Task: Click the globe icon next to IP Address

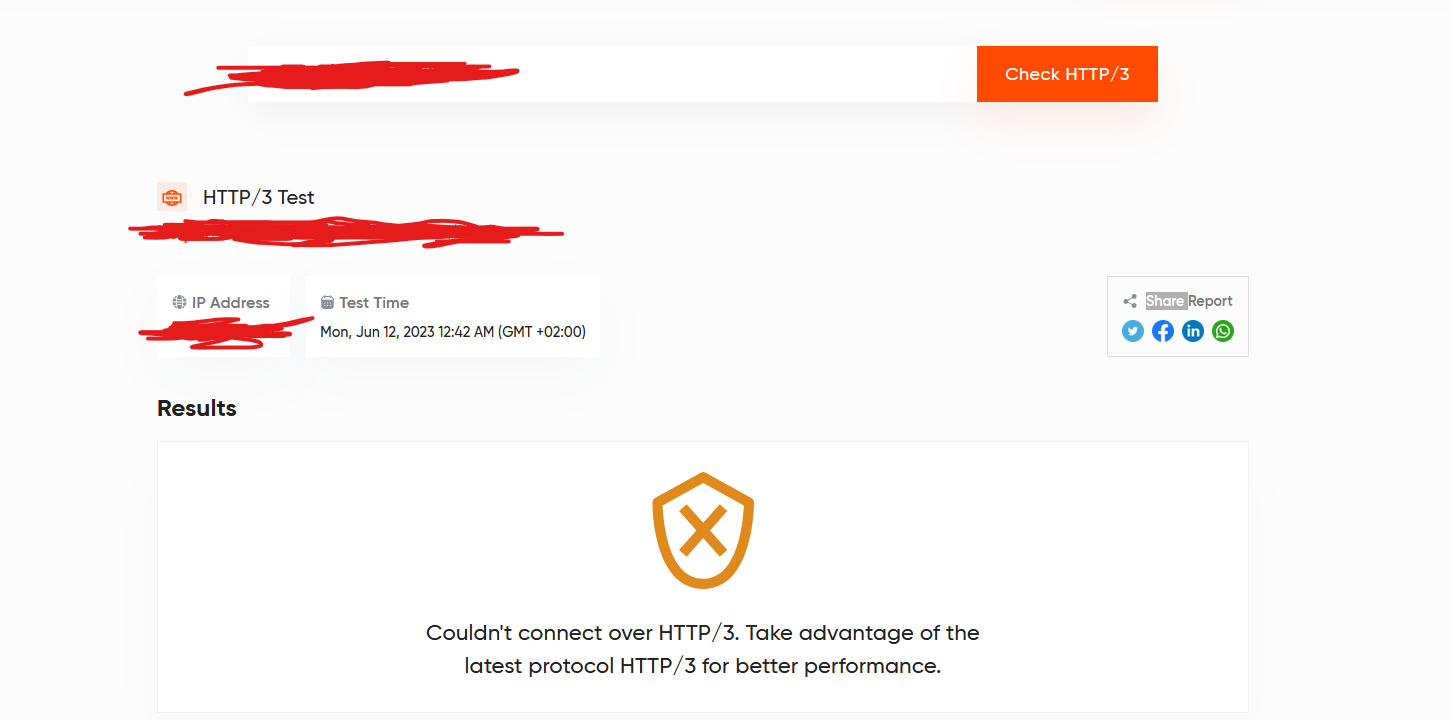Action: pos(179,302)
